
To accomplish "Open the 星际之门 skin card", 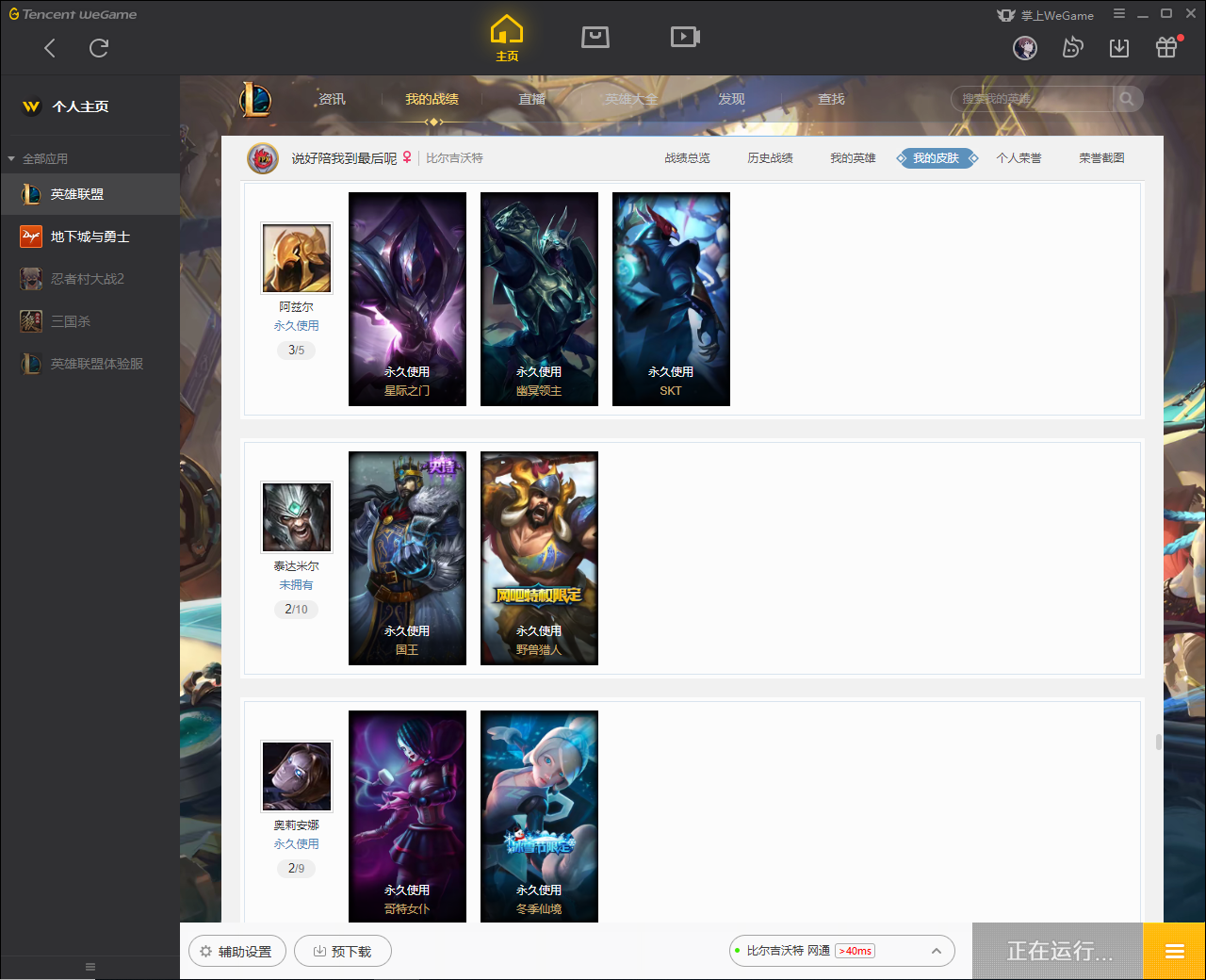I will coord(407,300).
